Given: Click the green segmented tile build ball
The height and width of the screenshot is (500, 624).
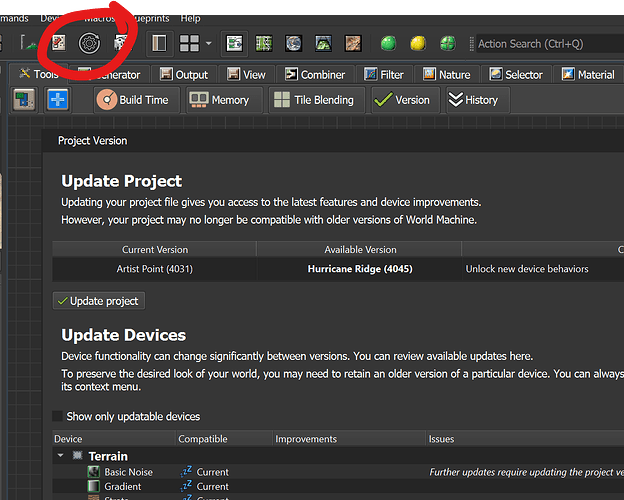Looking at the screenshot, I should (x=448, y=43).
